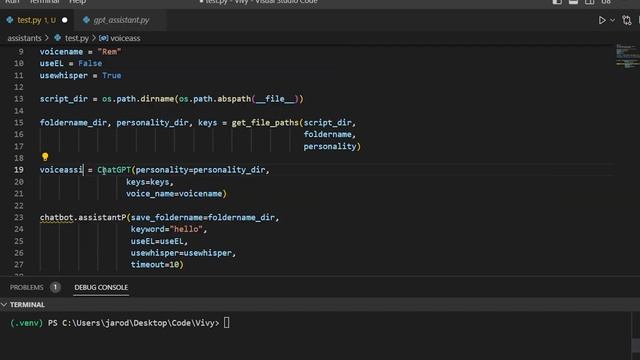This screenshot has height=360, width=640.
Task: Click "script_dir" at start of line 13
Action: coord(64,99)
